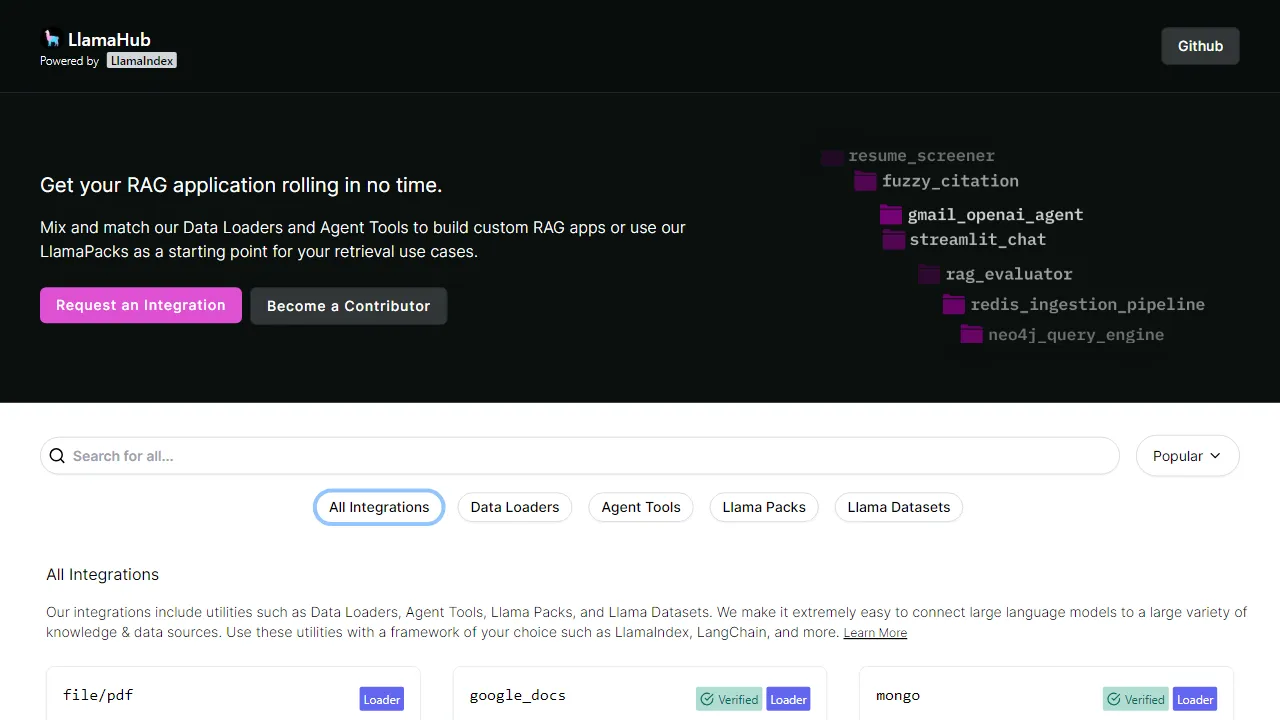This screenshot has width=1280, height=720.
Task: Click the search magnifier icon
Action: coord(57,456)
